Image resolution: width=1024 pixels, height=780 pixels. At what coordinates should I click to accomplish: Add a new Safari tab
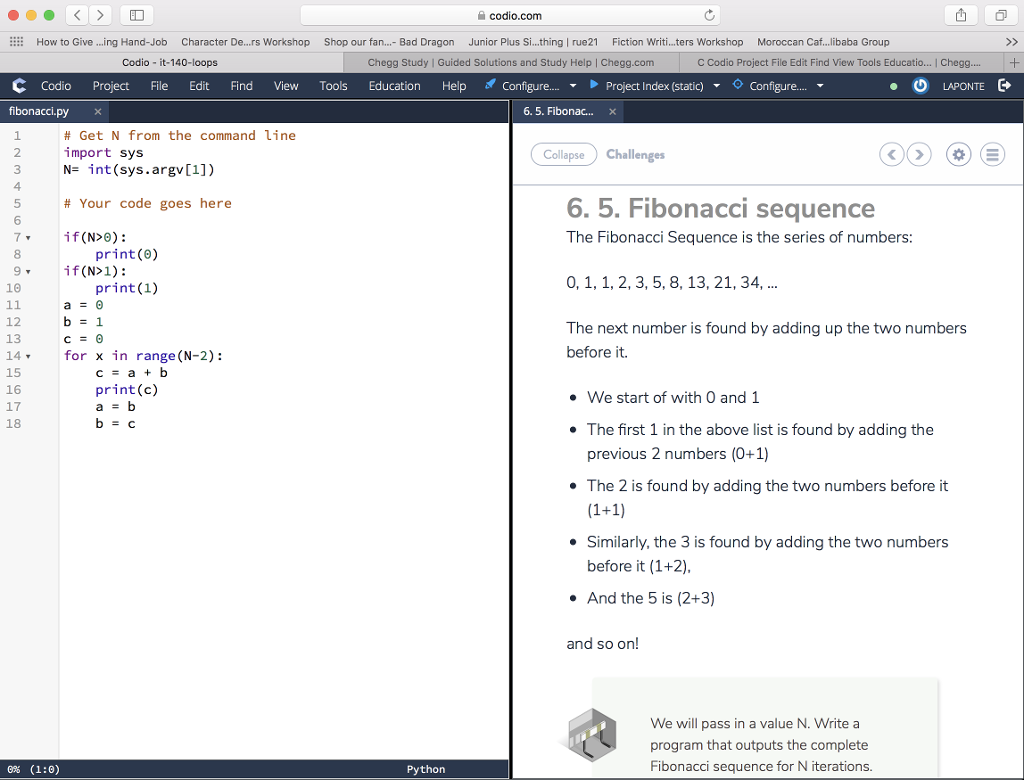click(1014, 63)
